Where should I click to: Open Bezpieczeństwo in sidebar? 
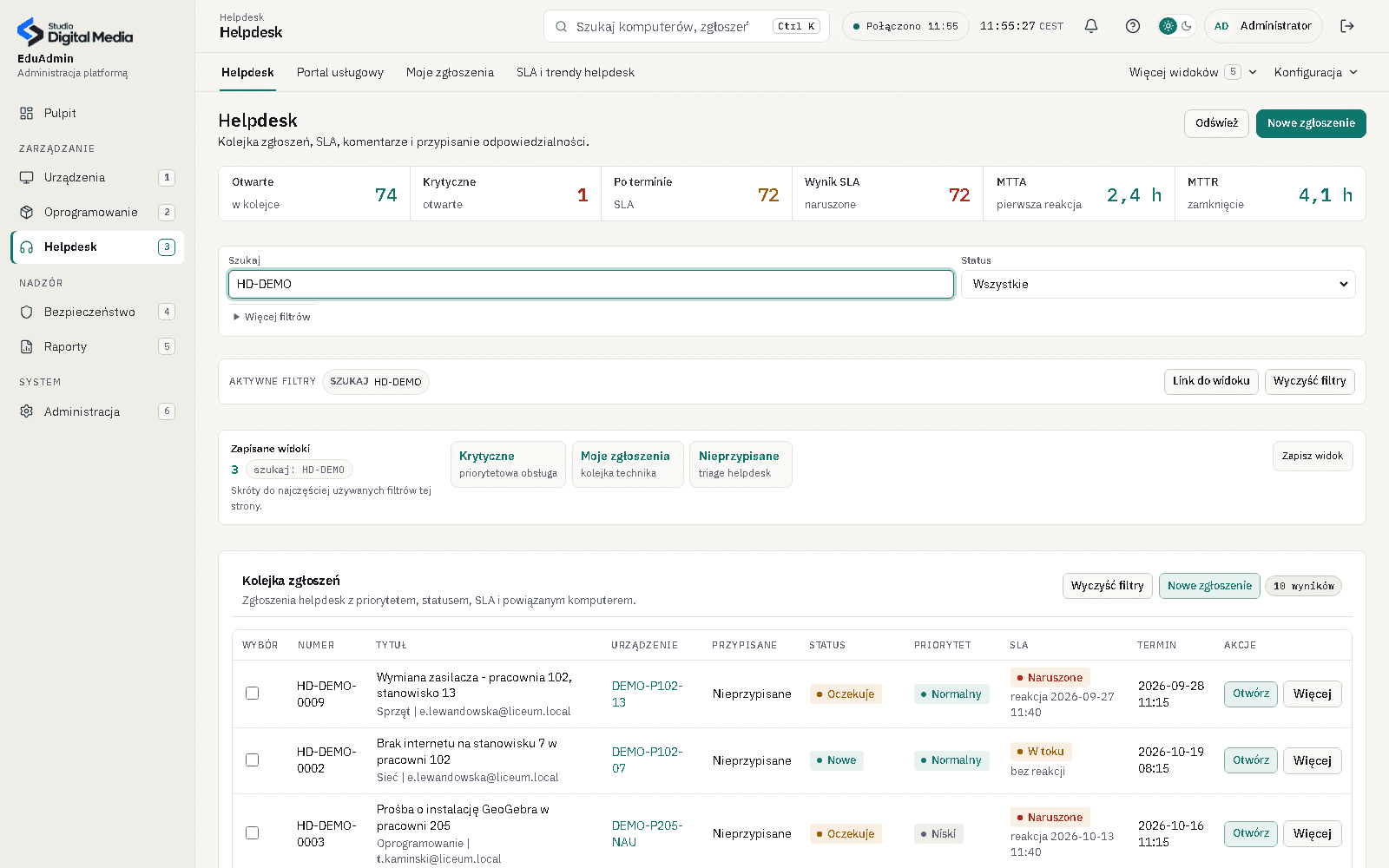click(97, 312)
